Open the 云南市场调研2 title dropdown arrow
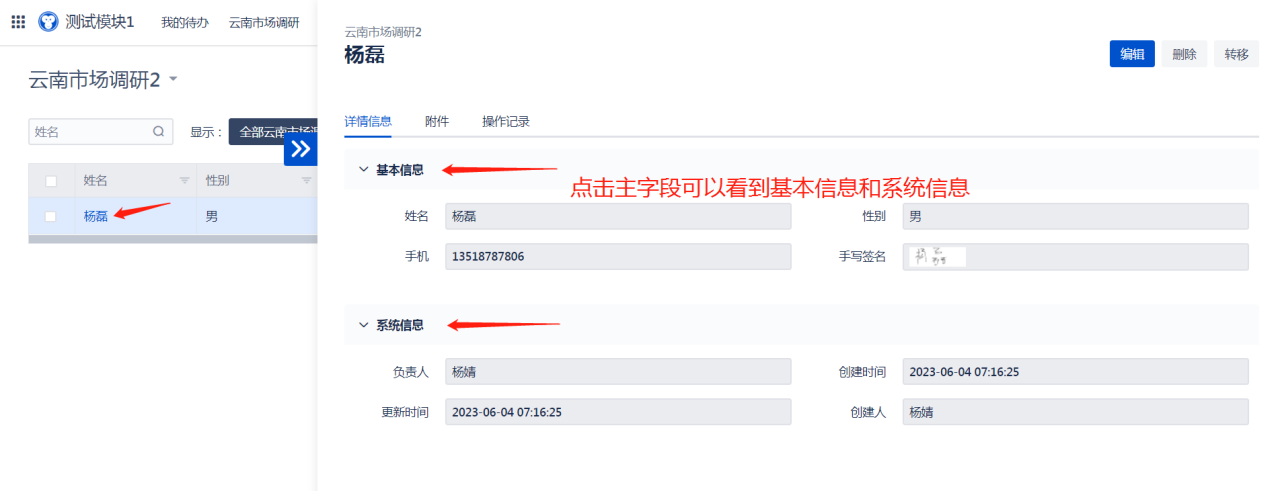1280x491 pixels. (173, 79)
